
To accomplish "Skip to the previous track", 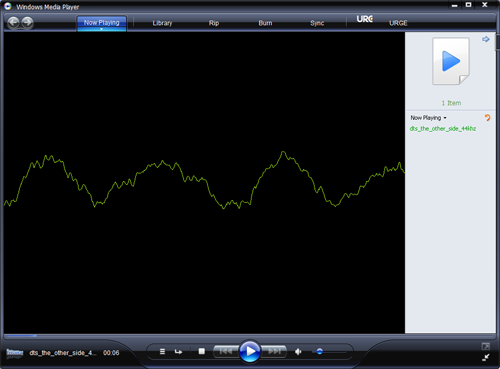I will point(226,351).
